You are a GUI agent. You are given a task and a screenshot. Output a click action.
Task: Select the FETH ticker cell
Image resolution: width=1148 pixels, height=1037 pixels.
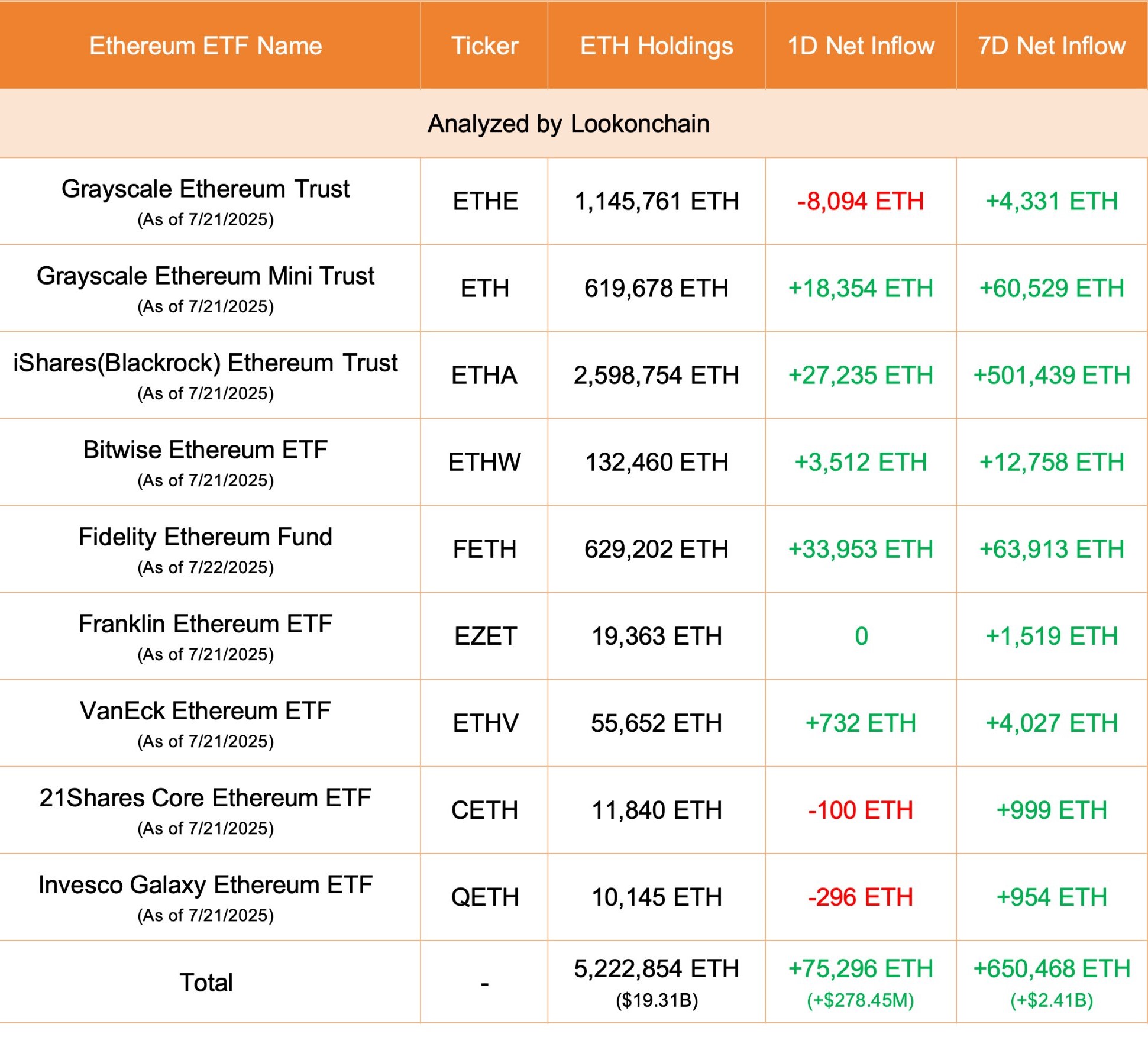click(485, 550)
